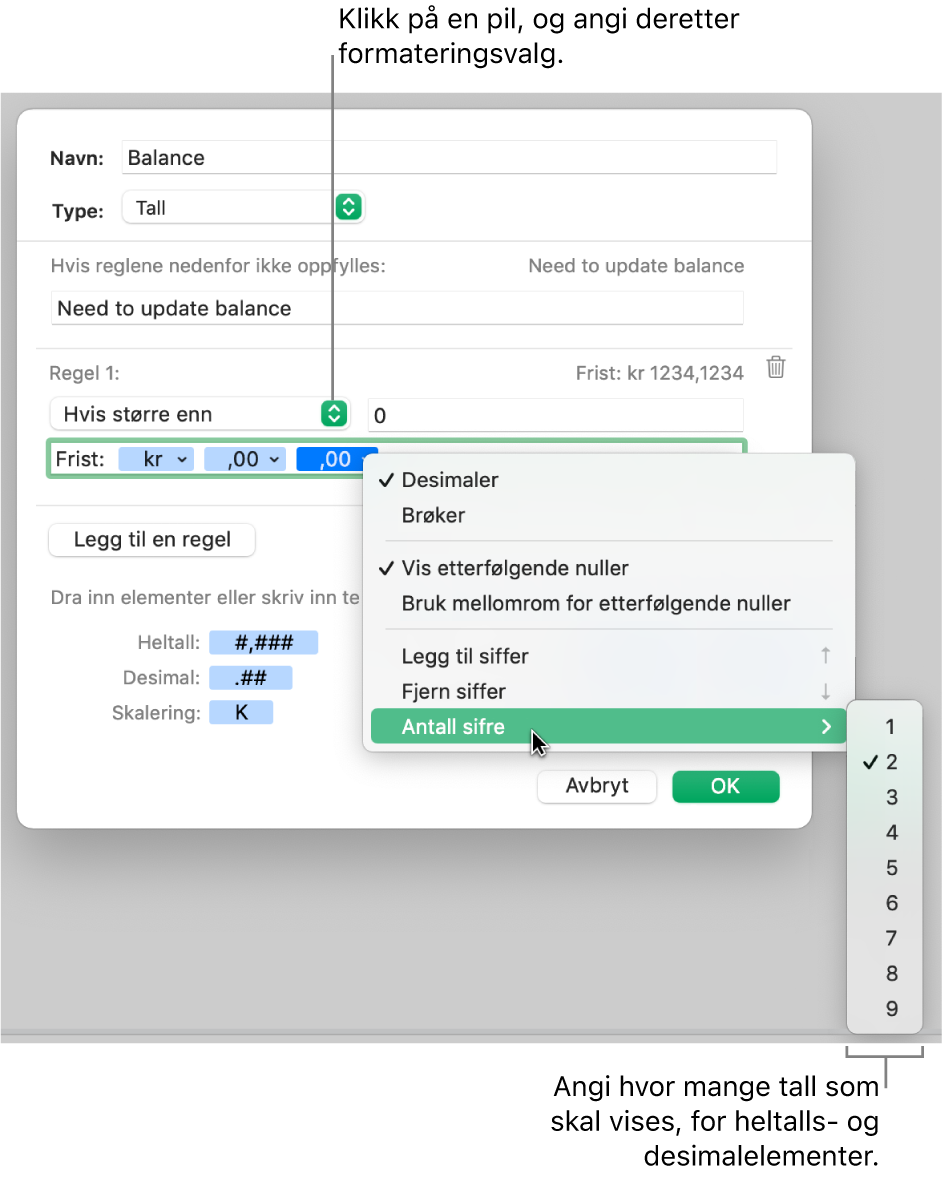The height and width of the screenshot is (1183, 943).
Task: Select checked 2 in the digit submenu
Action: [885, 762]
